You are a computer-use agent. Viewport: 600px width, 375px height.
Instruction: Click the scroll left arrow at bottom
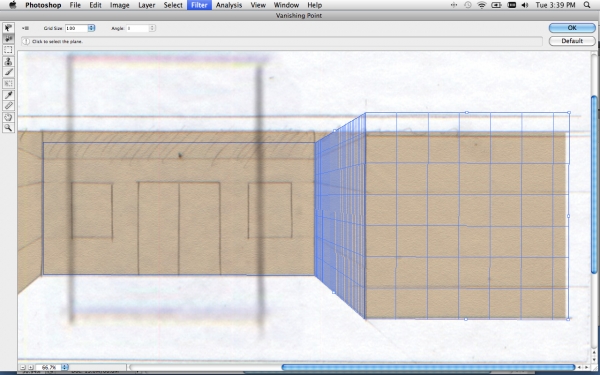click(x=580, y=367)
